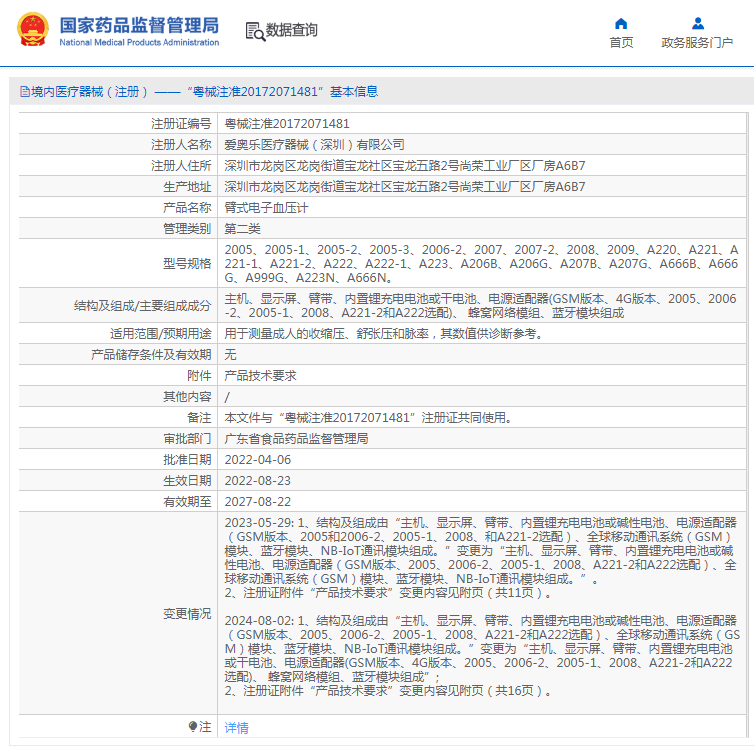This screenshot has width=754, height=748.
Task: Click effective date 2022-08-23
Action: [258, 481]
